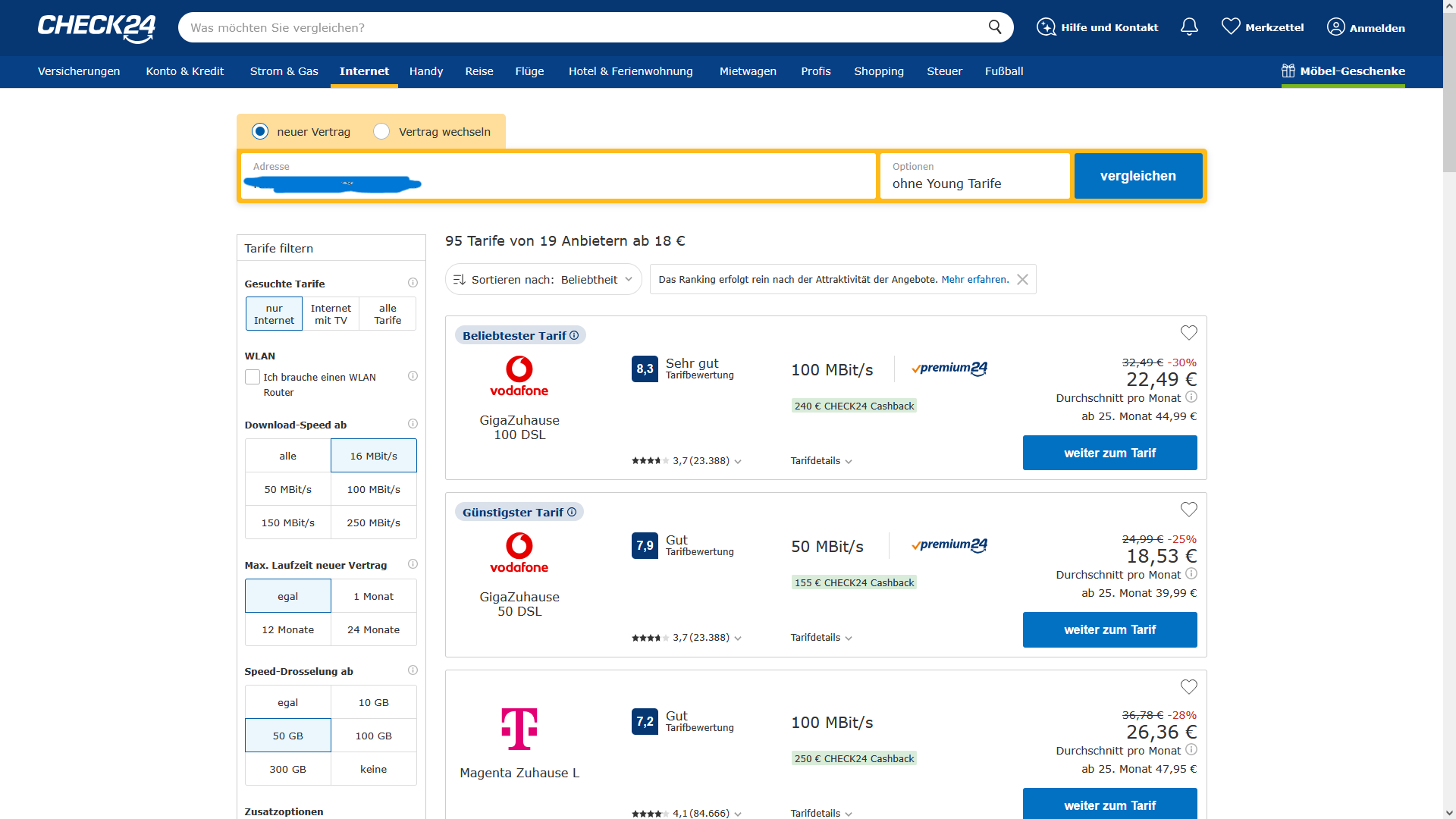Open Sortieren nach Beliebtheit dropdown

click(x=543, y=279)
